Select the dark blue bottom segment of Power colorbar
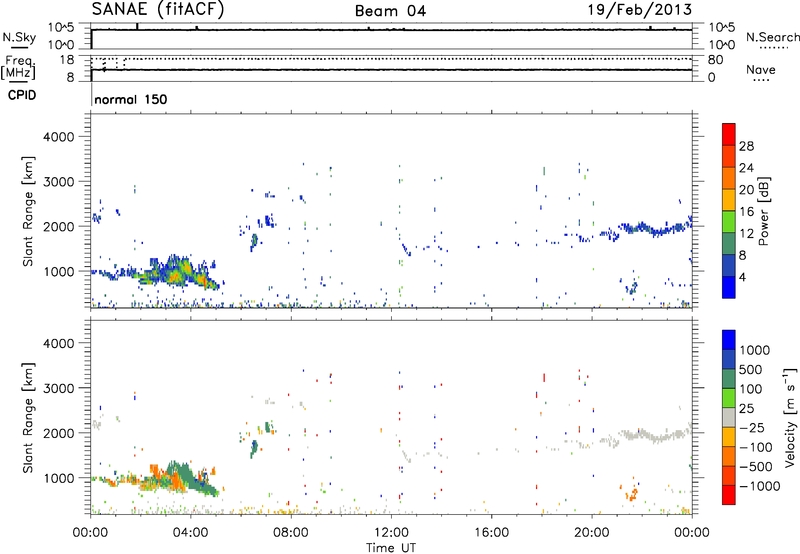Viewport: 800px width, 554px height. 729,287
